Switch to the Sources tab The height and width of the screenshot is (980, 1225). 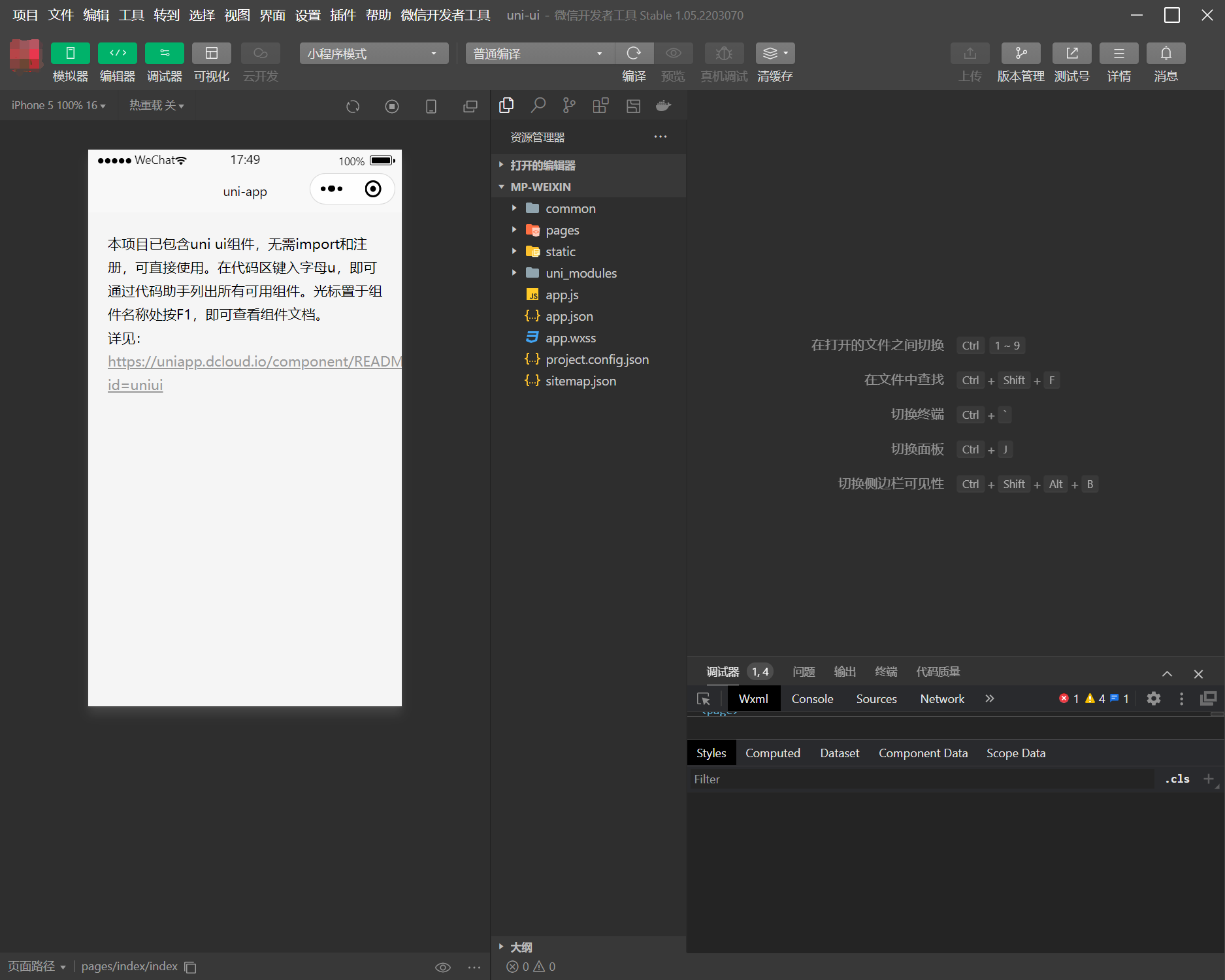(x=876, y=698)
